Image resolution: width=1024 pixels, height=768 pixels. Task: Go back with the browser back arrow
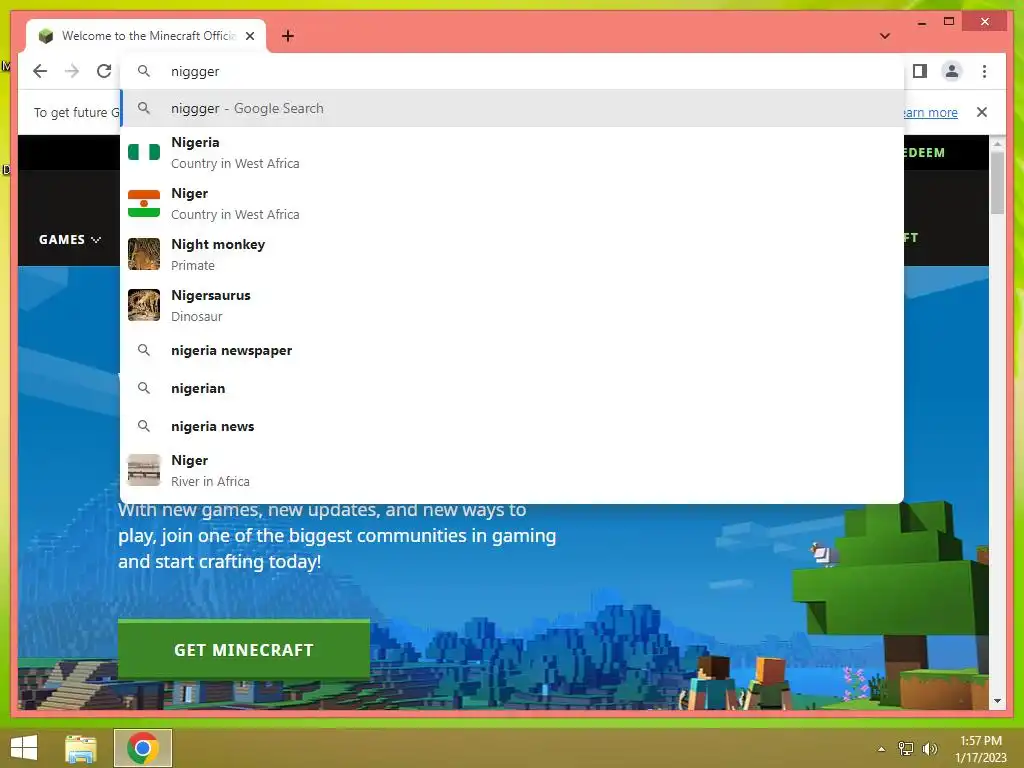[40, 71]
